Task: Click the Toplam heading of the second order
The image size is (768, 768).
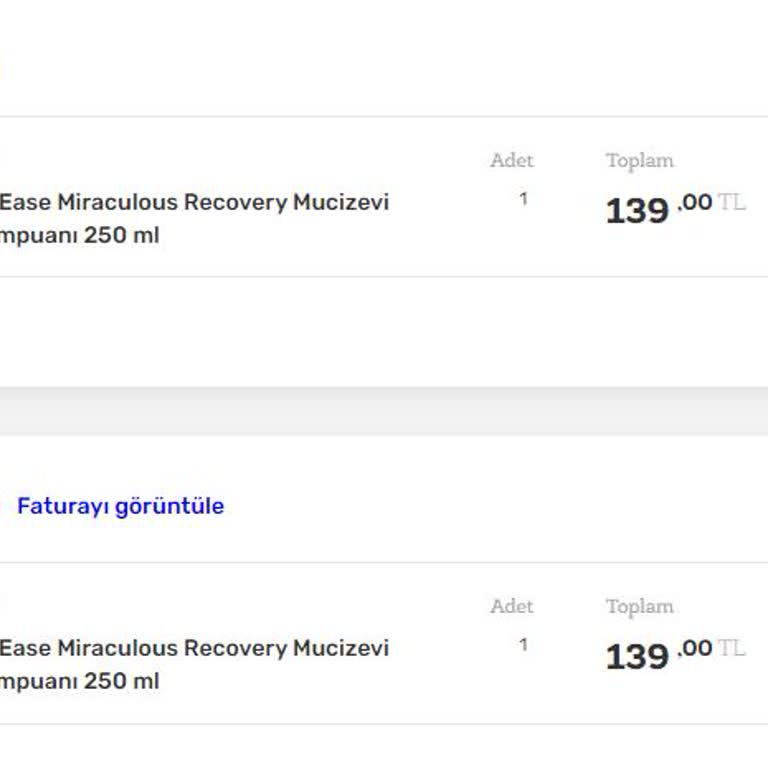Action: (639, 606)
